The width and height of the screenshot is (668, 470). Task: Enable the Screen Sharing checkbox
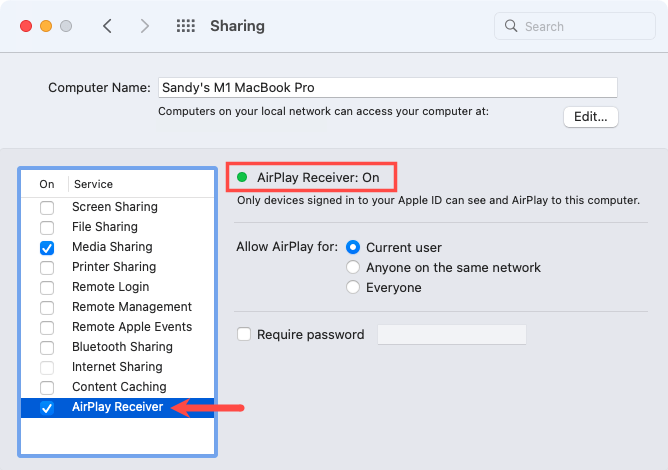[x=47, y=208]
